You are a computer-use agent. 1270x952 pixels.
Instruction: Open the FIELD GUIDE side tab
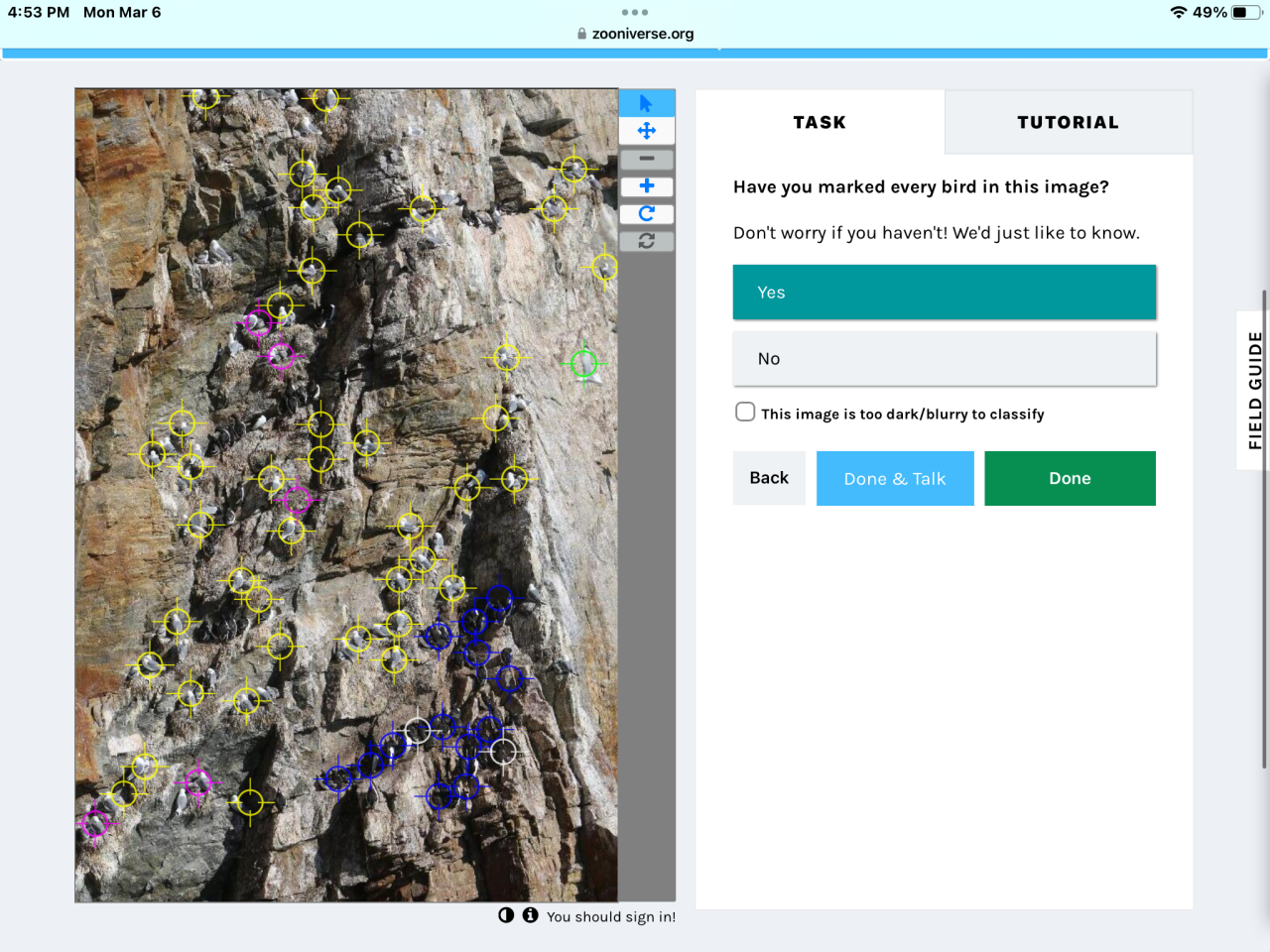tap(1255, 390)
